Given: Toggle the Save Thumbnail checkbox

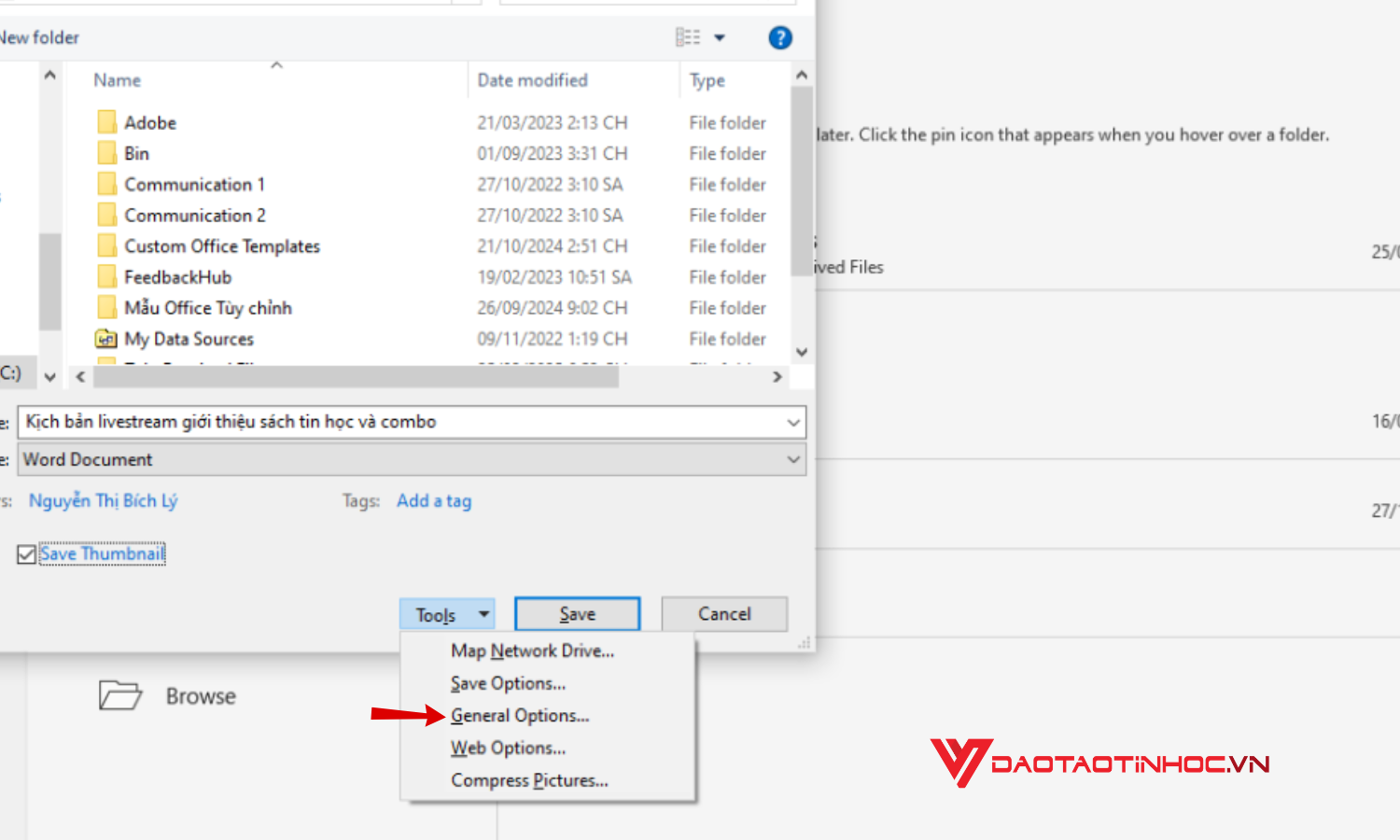Looking at the screenshot, I should coord(27,553).
